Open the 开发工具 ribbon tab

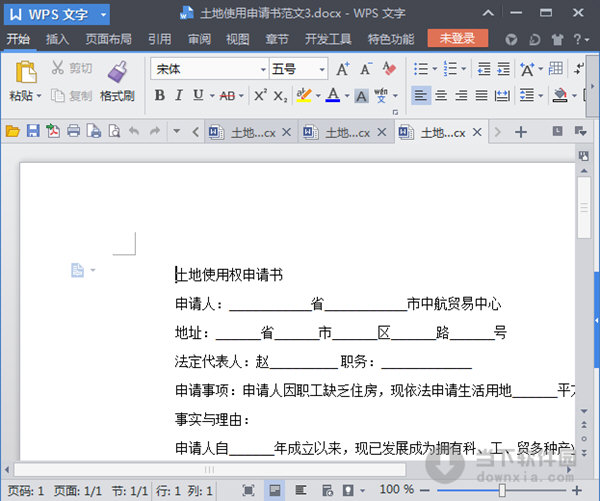click(x=328, y=39)
